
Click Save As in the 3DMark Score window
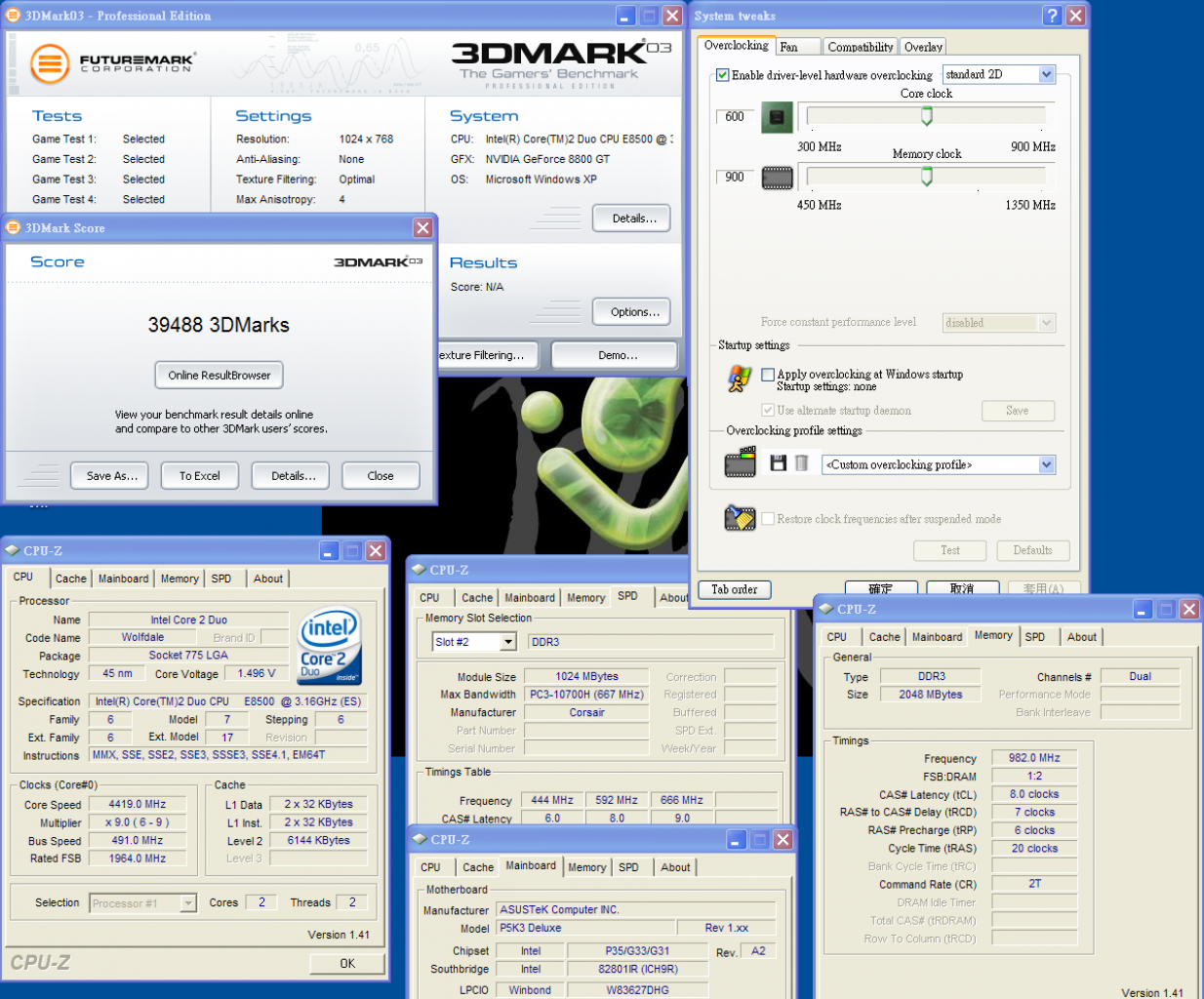(110, 476)
